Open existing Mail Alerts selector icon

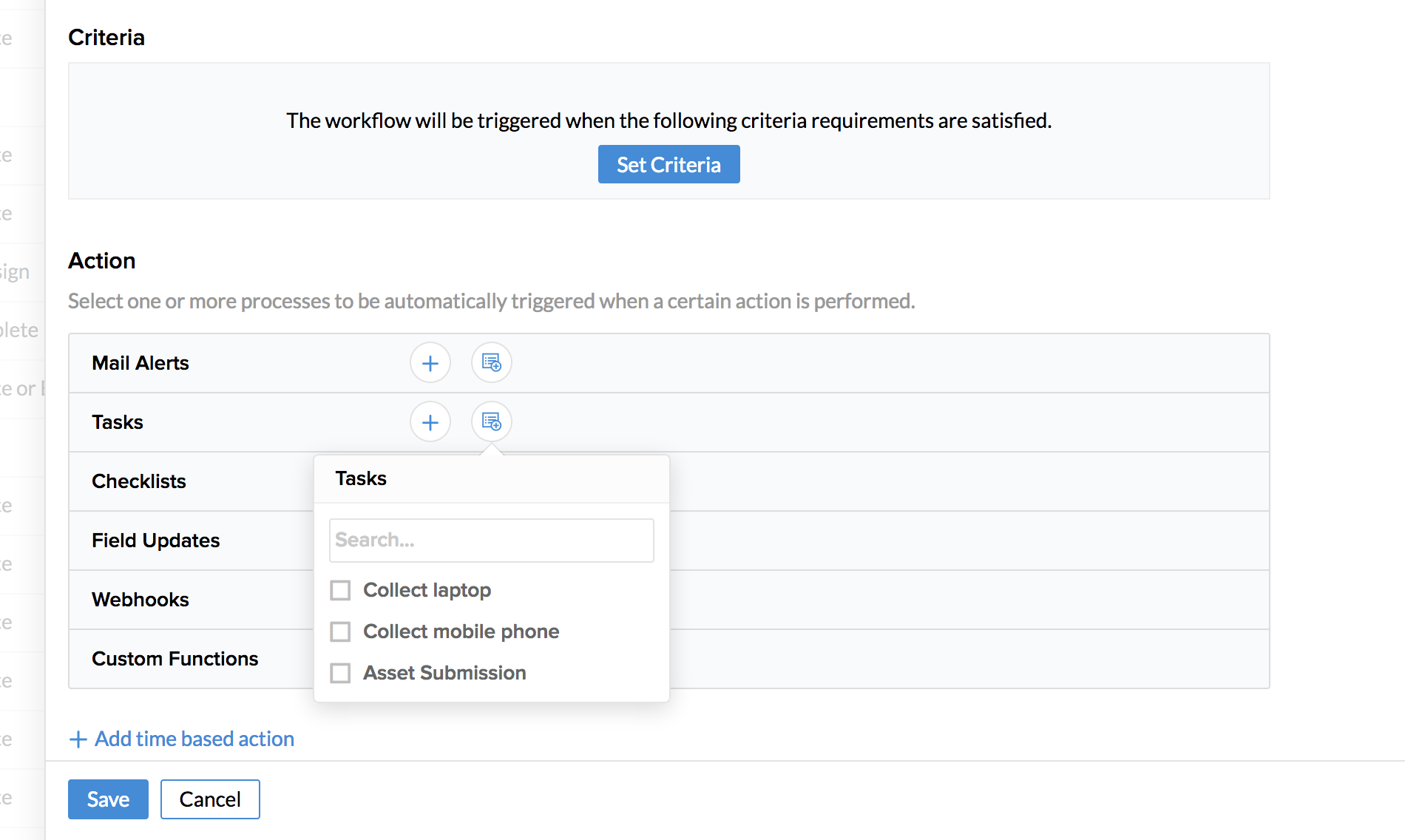click(492, 363)
